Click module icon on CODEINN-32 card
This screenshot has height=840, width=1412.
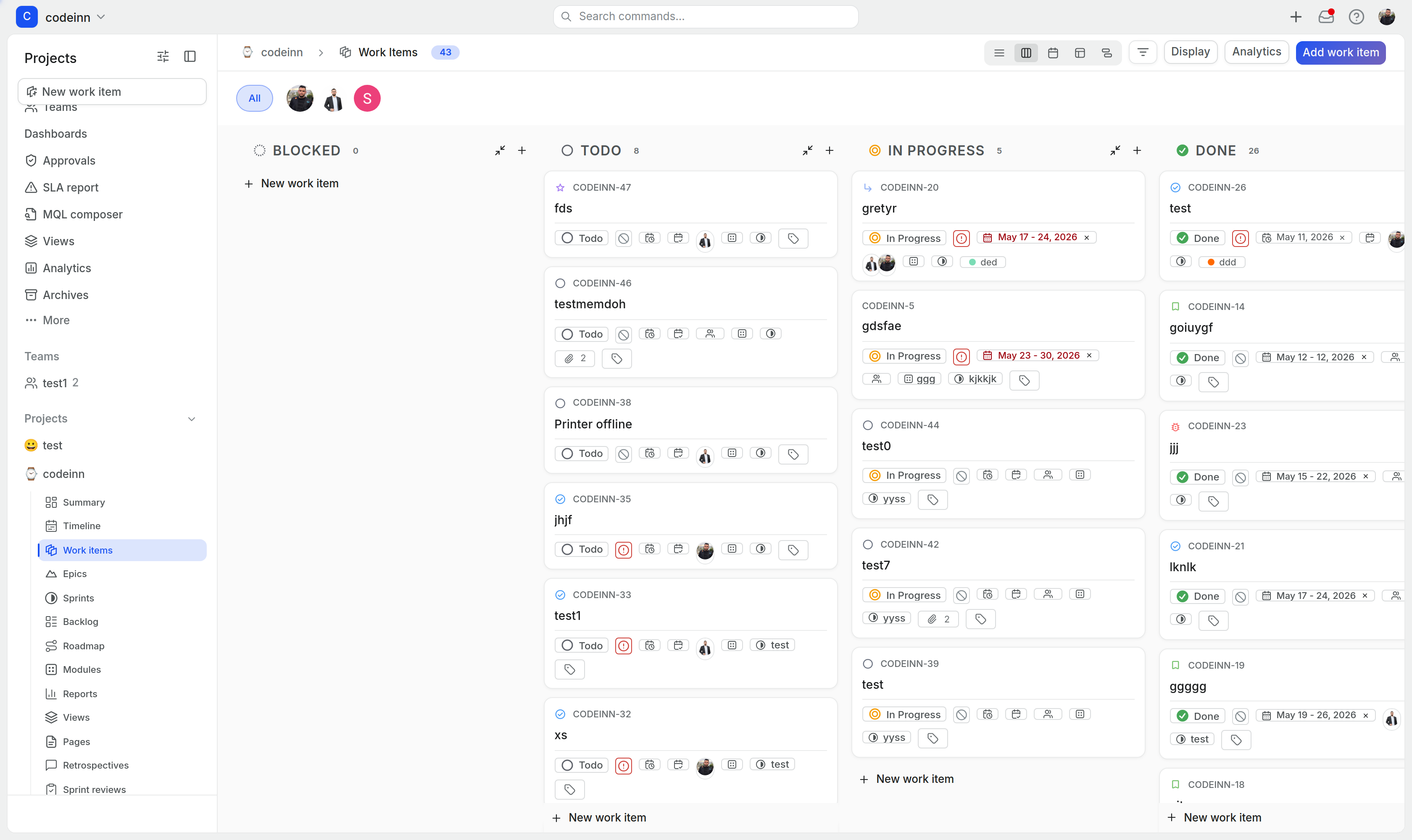click(732, 765)
